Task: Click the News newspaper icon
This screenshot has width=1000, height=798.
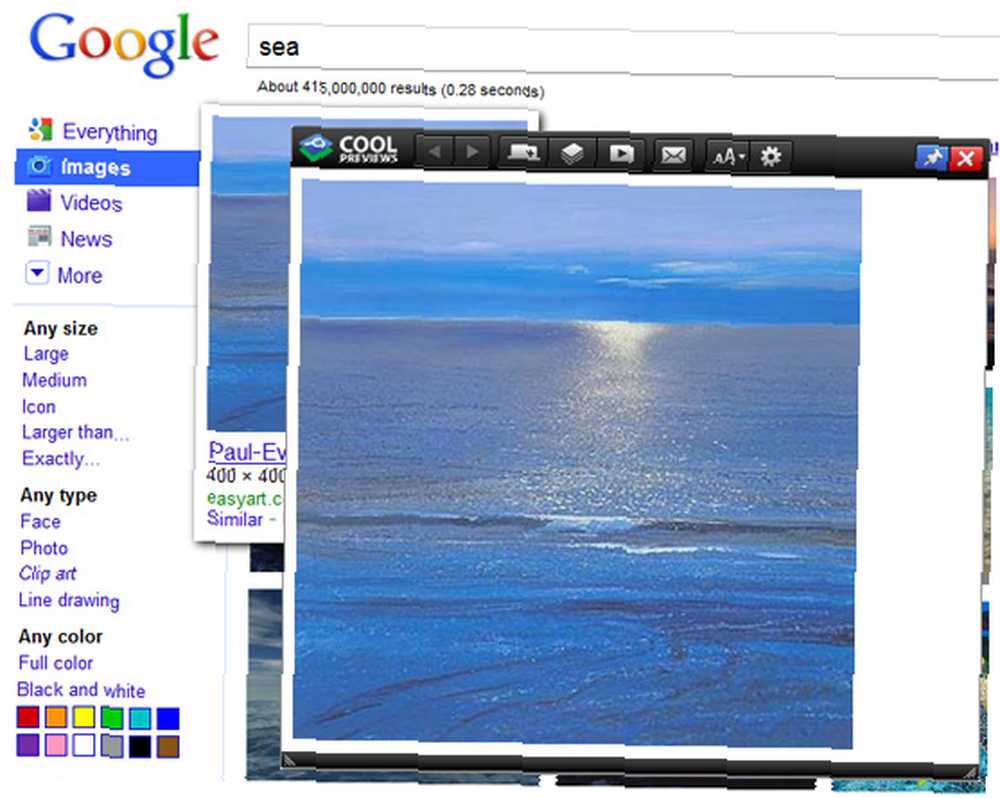Action: (x=40, y=236)
